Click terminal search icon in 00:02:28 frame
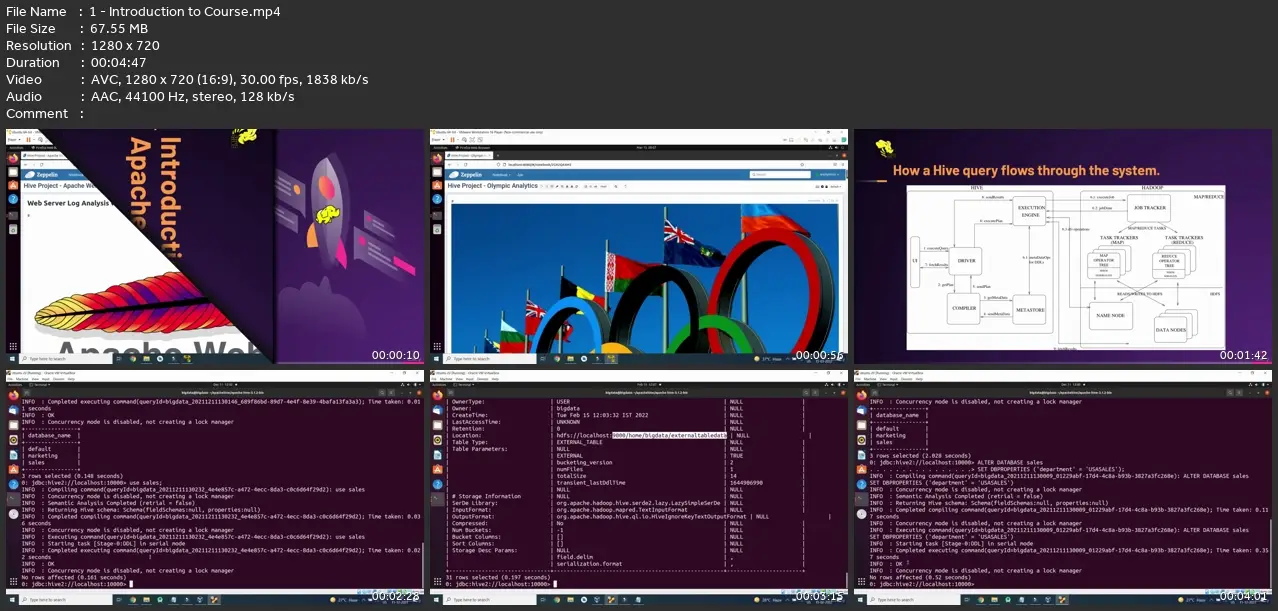 point(382,393)
